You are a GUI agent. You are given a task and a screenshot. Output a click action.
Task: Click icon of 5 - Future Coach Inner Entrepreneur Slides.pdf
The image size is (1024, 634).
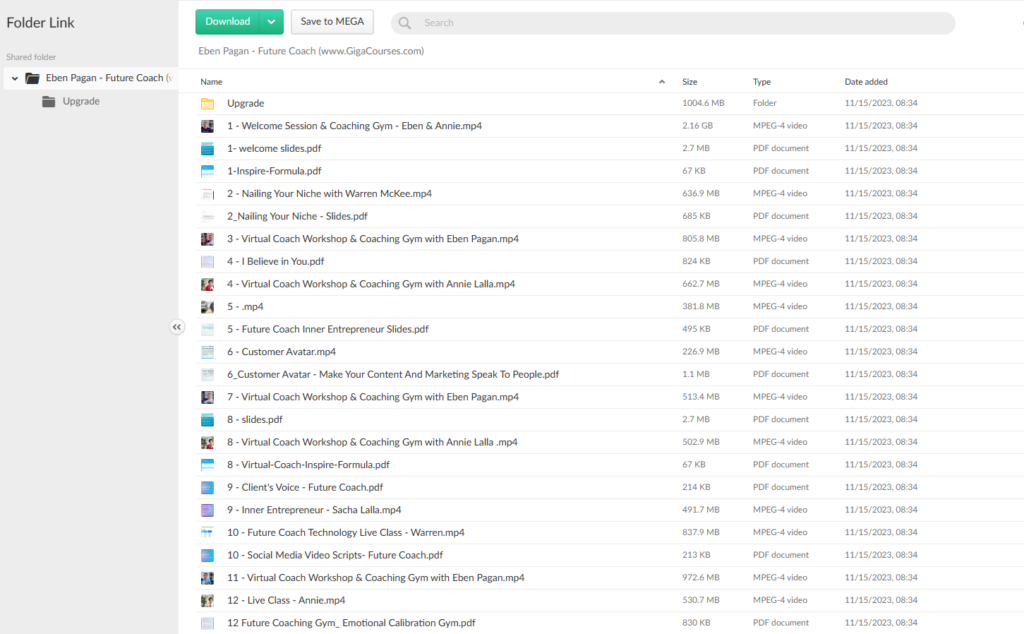pyautogui.click(x=207, y=329)
